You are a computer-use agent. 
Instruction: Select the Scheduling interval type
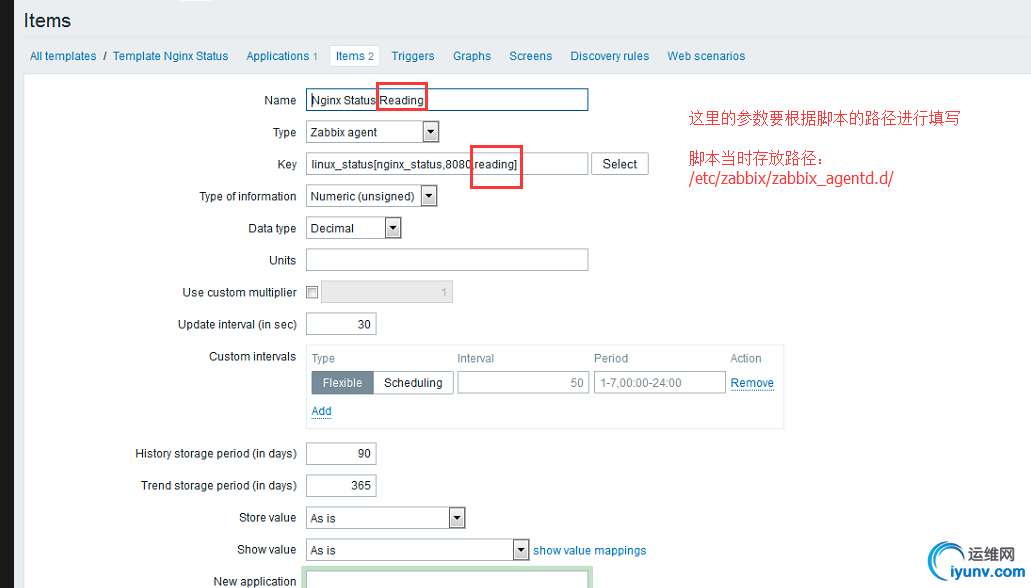click(x=413, y=383)
